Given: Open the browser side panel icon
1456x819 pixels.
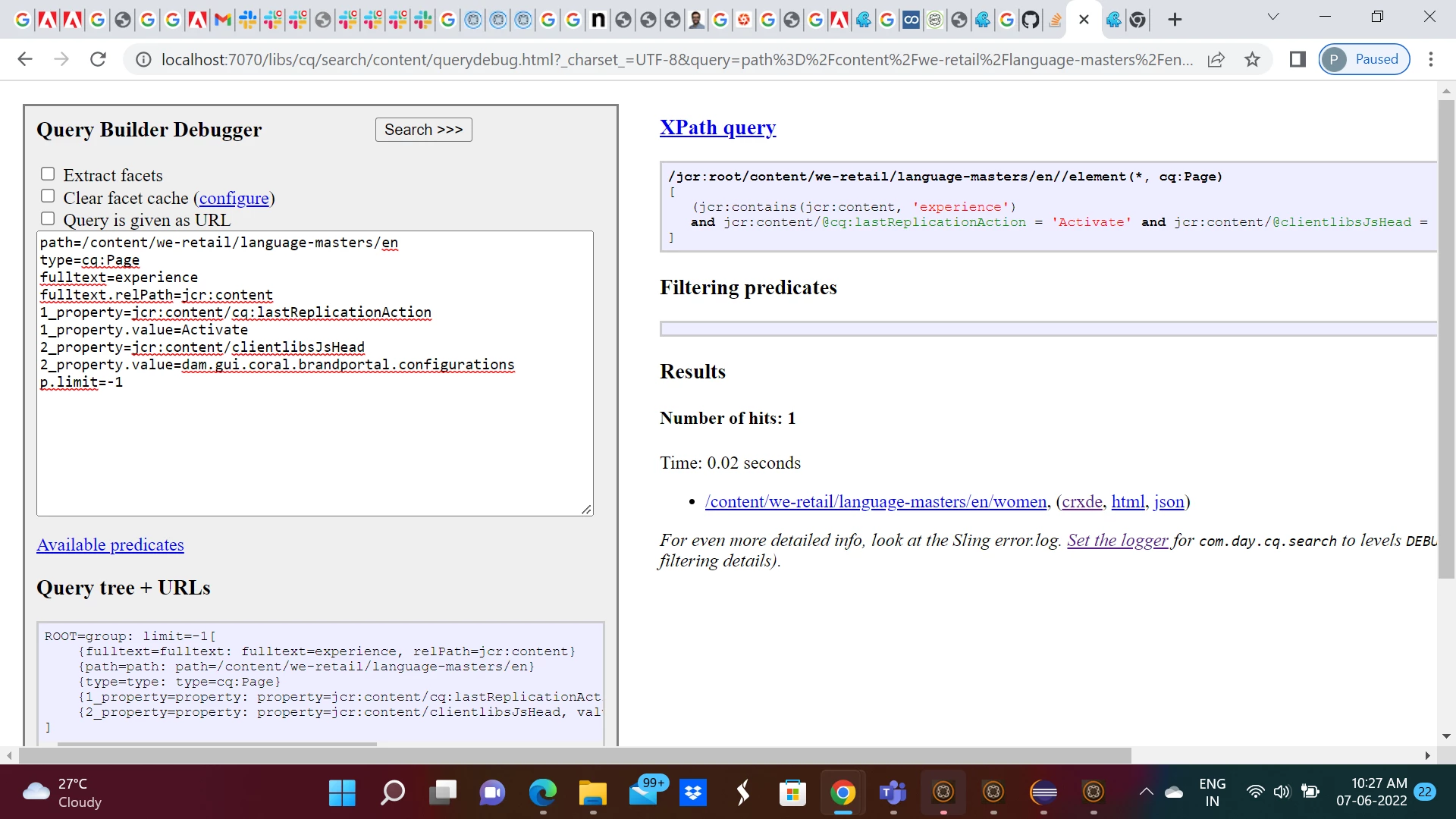Looking at the screenshot, I should pyautogui.click(x=1298, y=59).
